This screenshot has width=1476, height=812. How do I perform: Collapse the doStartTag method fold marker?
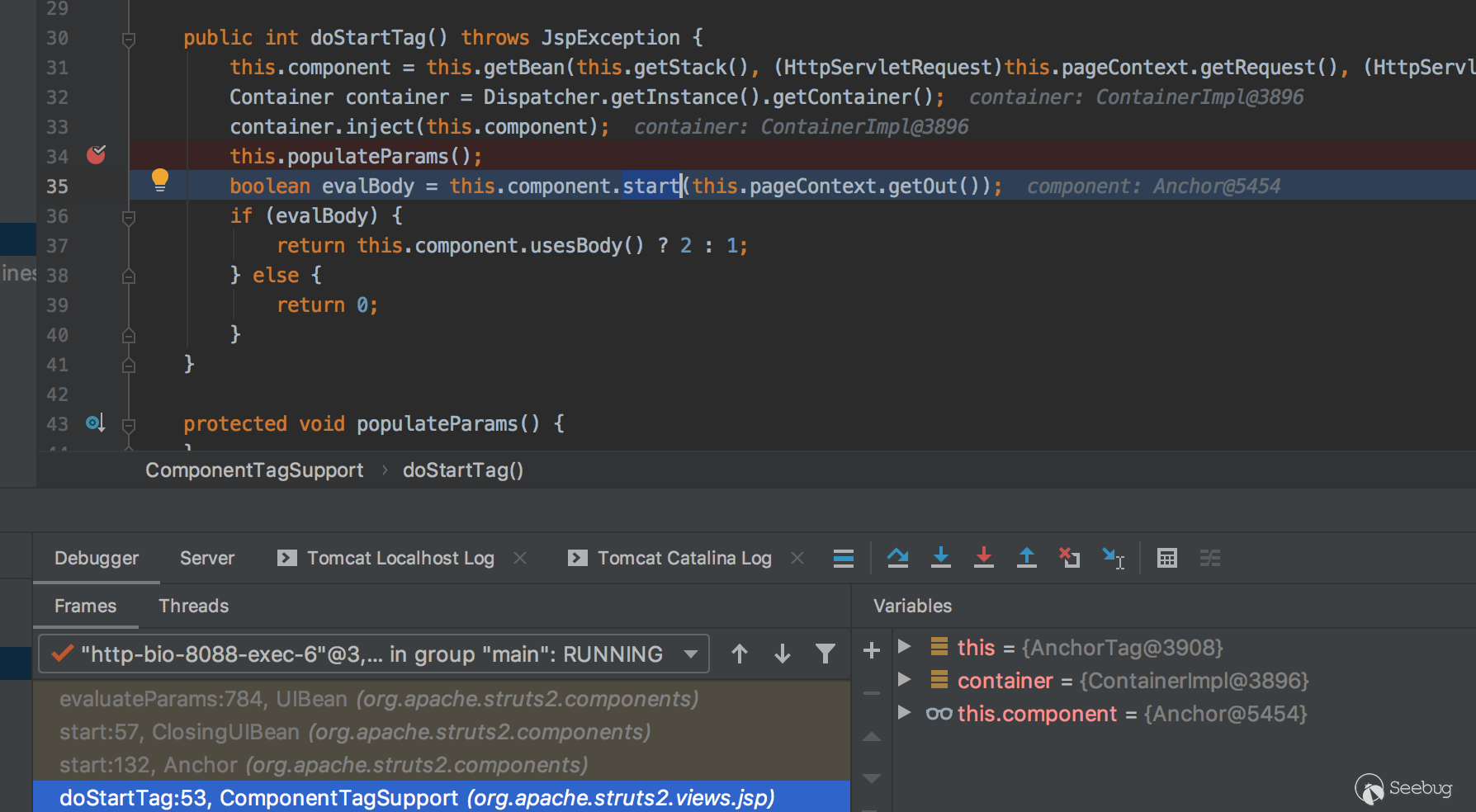click(129, 39)
